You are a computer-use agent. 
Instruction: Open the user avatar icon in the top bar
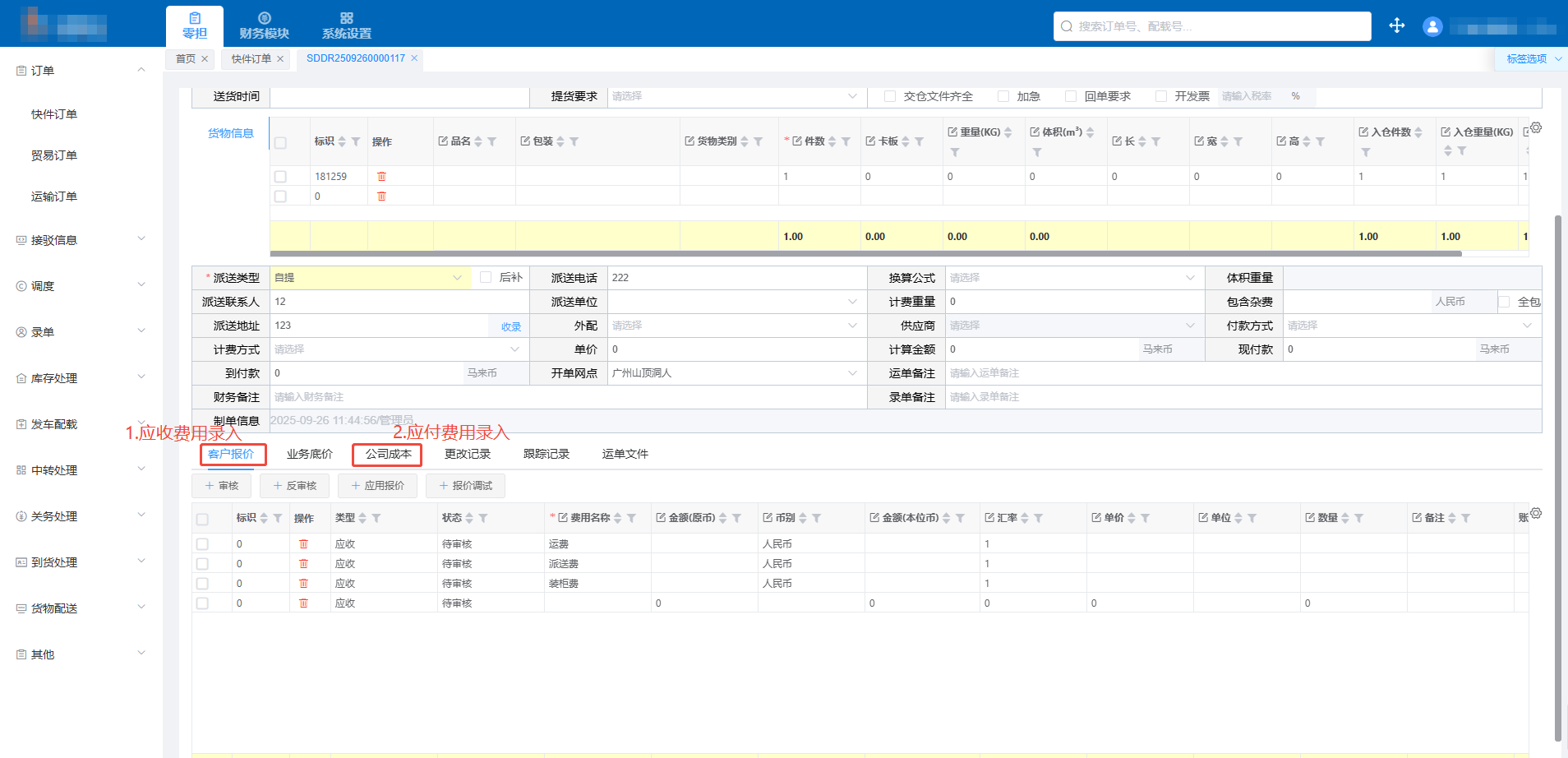tap(1432, 26)
